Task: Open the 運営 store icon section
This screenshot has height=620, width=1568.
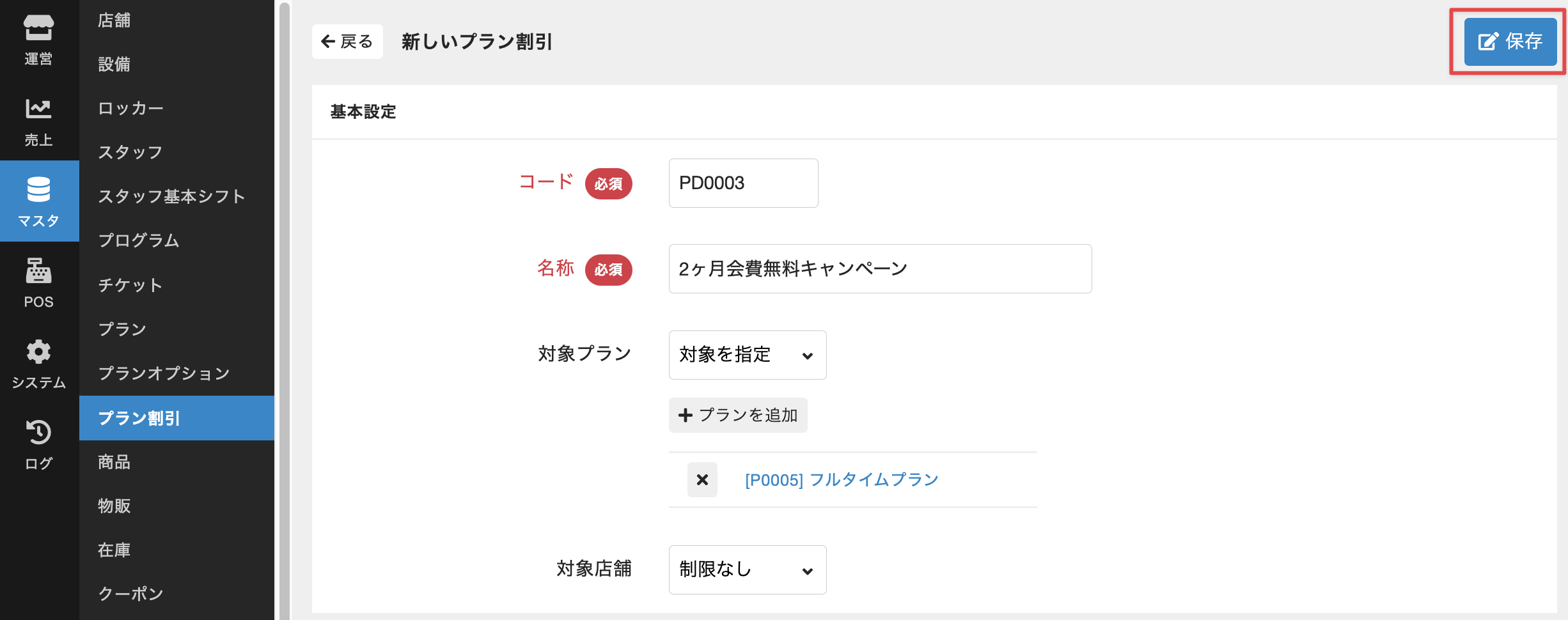Action: coord(38,40)
